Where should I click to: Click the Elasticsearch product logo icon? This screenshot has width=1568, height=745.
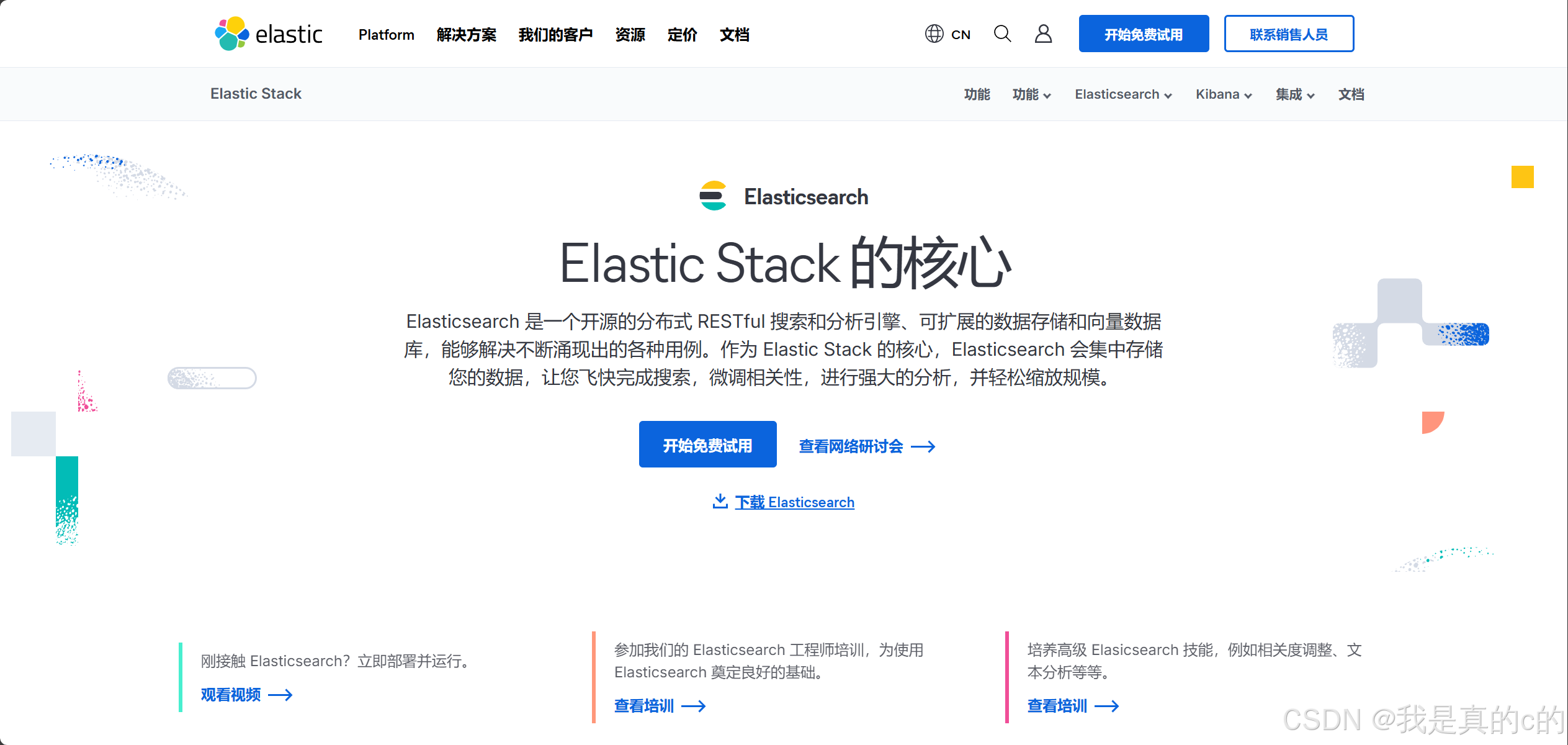713,196
